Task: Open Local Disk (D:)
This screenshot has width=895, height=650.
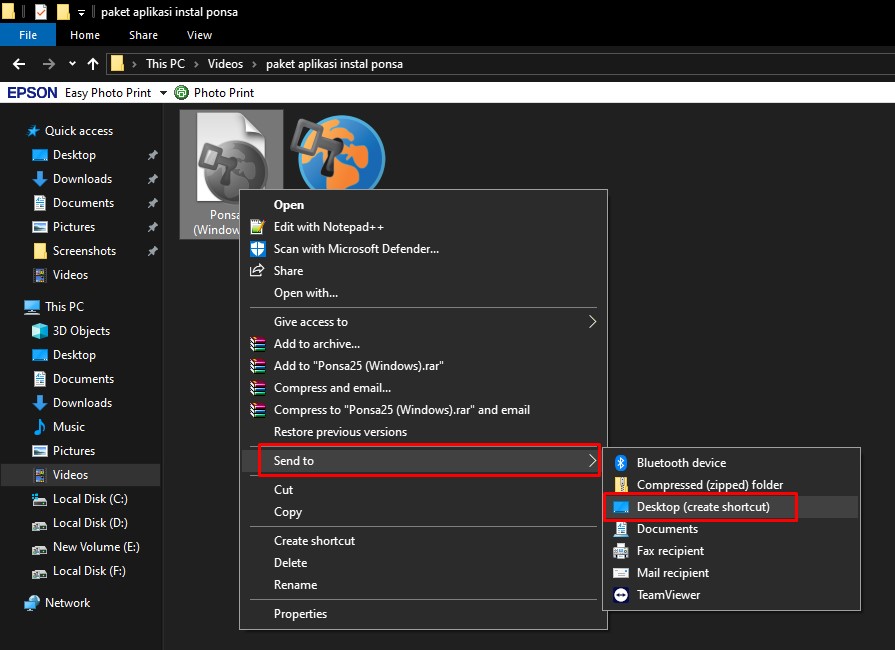Action: pyautogui.click(x=90, y=522)
